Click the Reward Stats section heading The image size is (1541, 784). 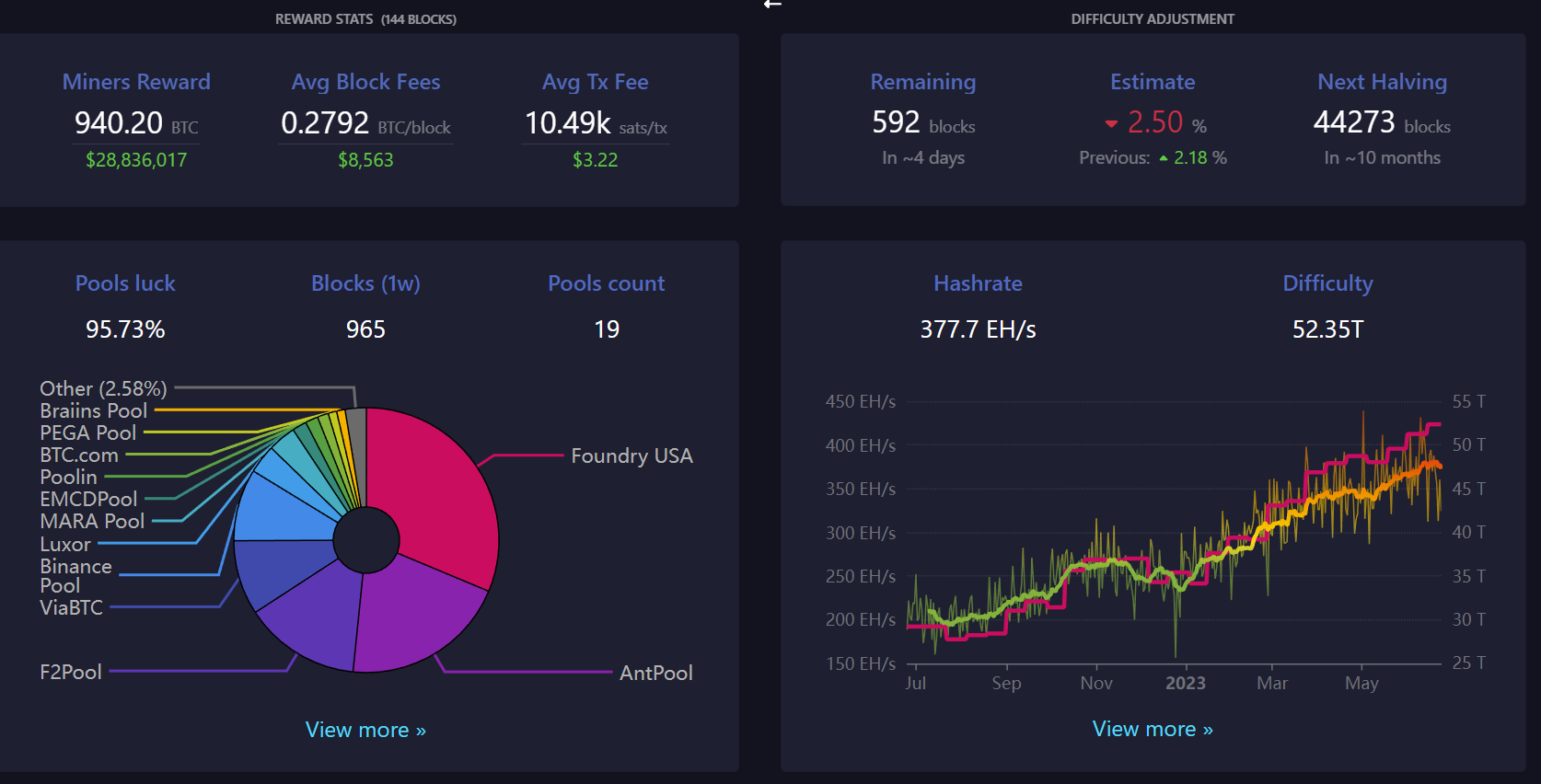tap(365, 19)
